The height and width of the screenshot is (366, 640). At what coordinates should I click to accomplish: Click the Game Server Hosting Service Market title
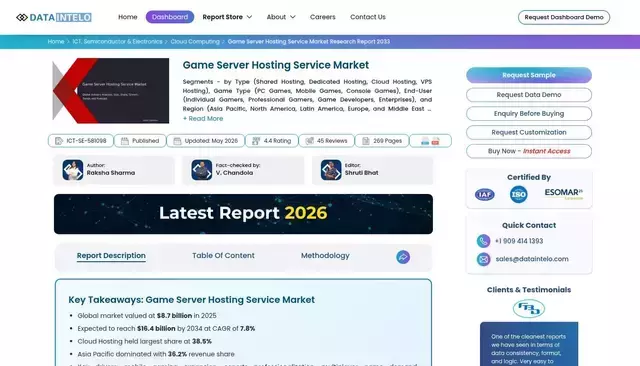276,65
